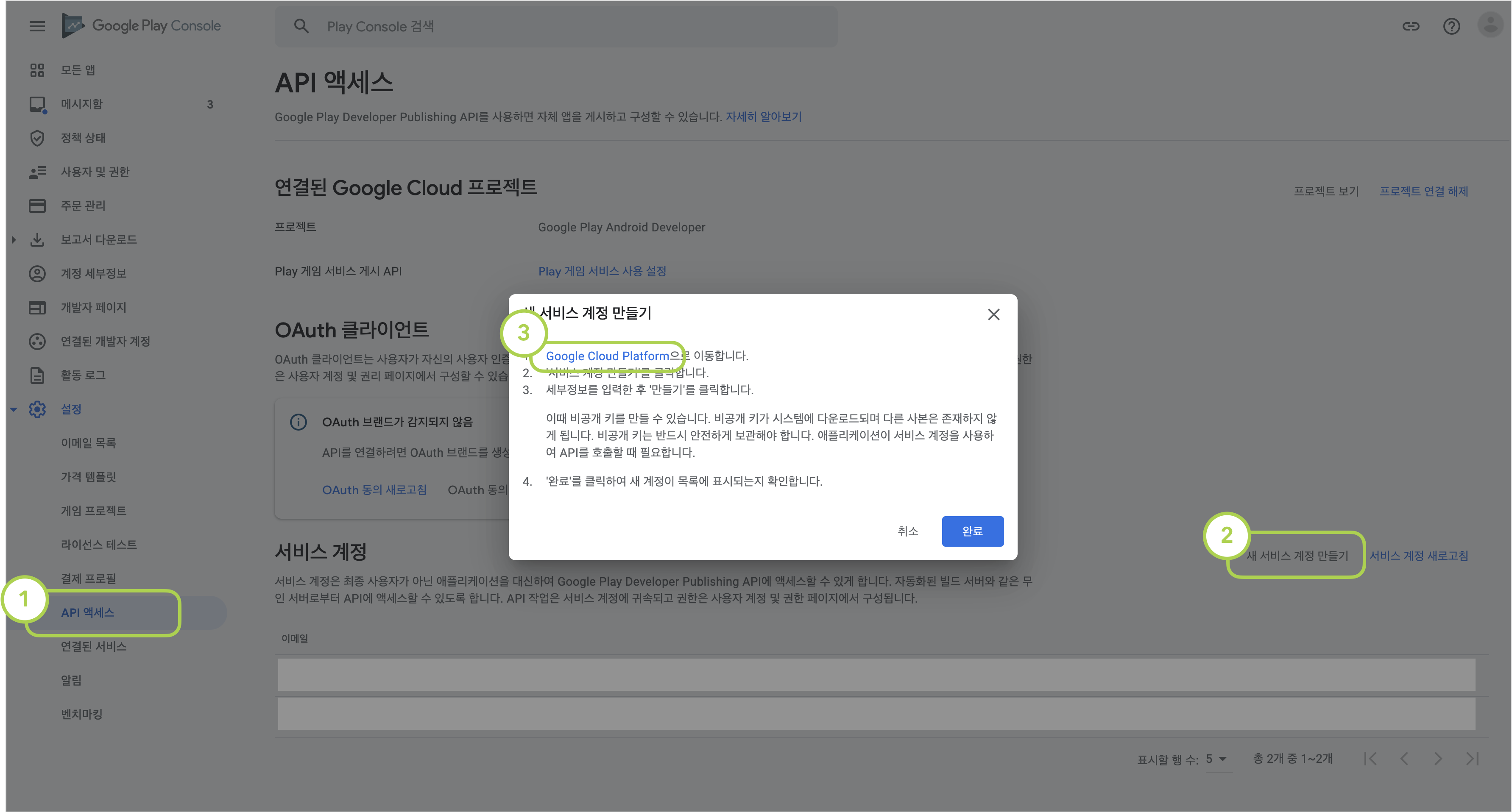Collapse the 설정 sidebar section arrow
This screenshot has width=1512, height=812.
14,409
